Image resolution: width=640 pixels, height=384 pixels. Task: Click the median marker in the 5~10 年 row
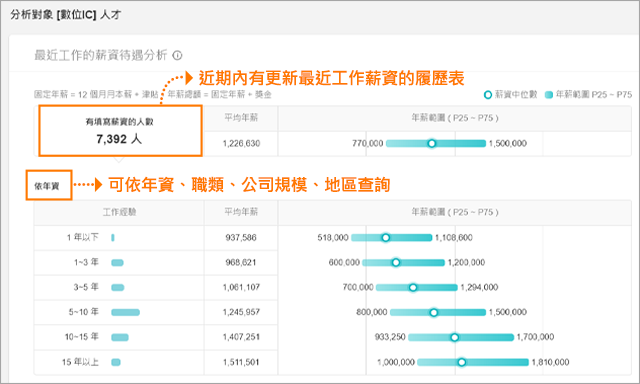click(434, 312)
